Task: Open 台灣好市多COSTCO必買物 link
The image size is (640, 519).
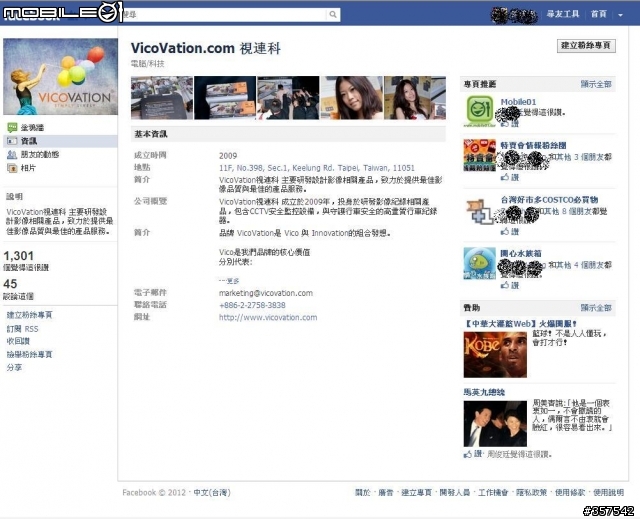Action: 549,200
